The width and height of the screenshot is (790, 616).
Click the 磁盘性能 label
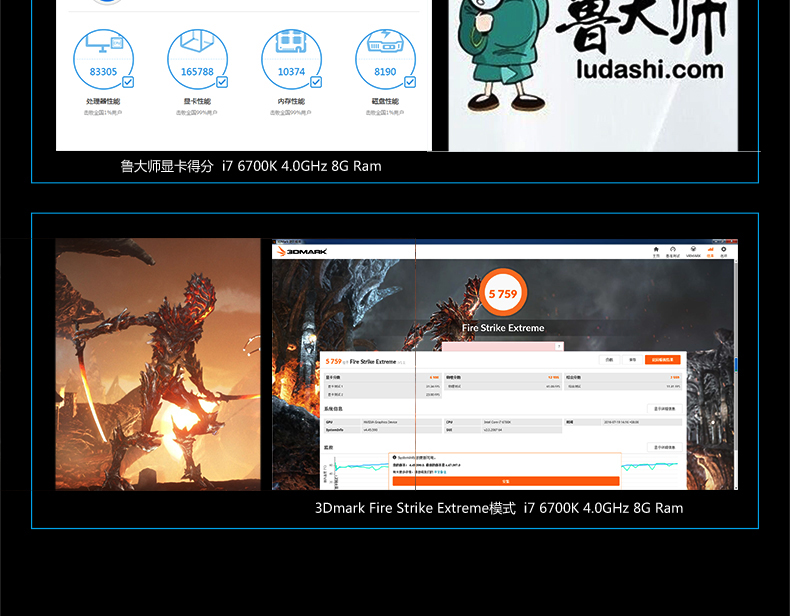pos(385,101)
